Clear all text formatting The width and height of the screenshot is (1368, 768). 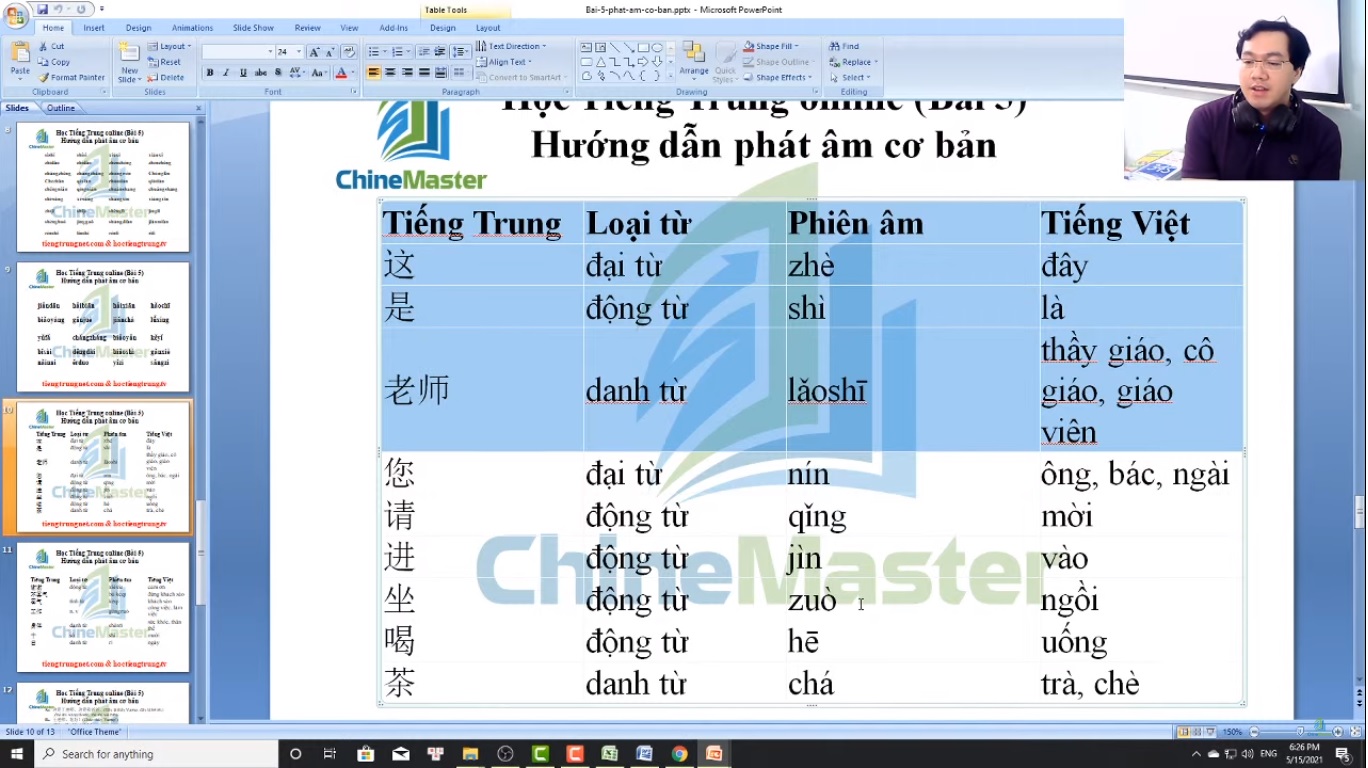pos(349,52)
